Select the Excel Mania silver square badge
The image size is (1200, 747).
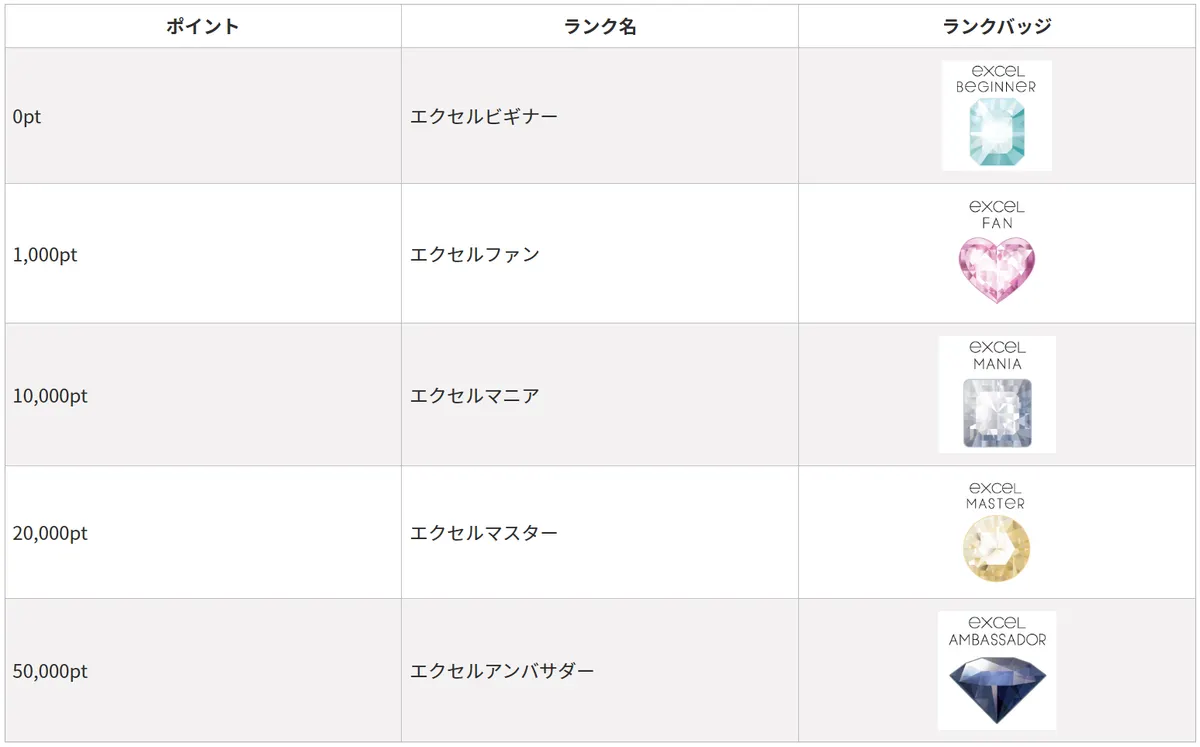pyautogui.click(x=997, y=394)
